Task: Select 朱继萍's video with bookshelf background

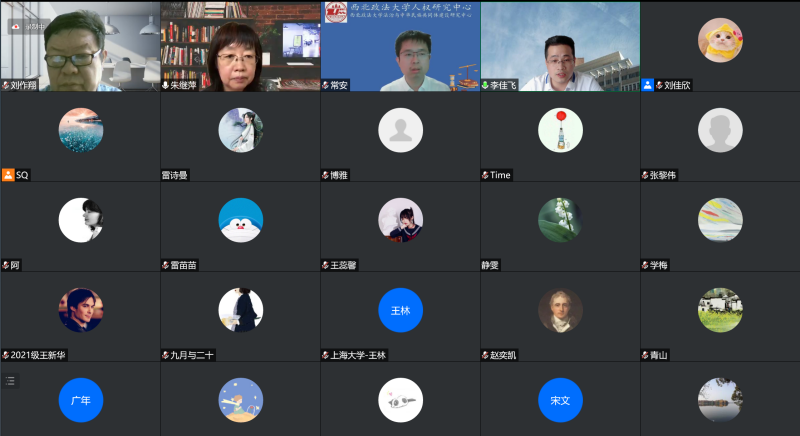Action: (x=240, y=45)
